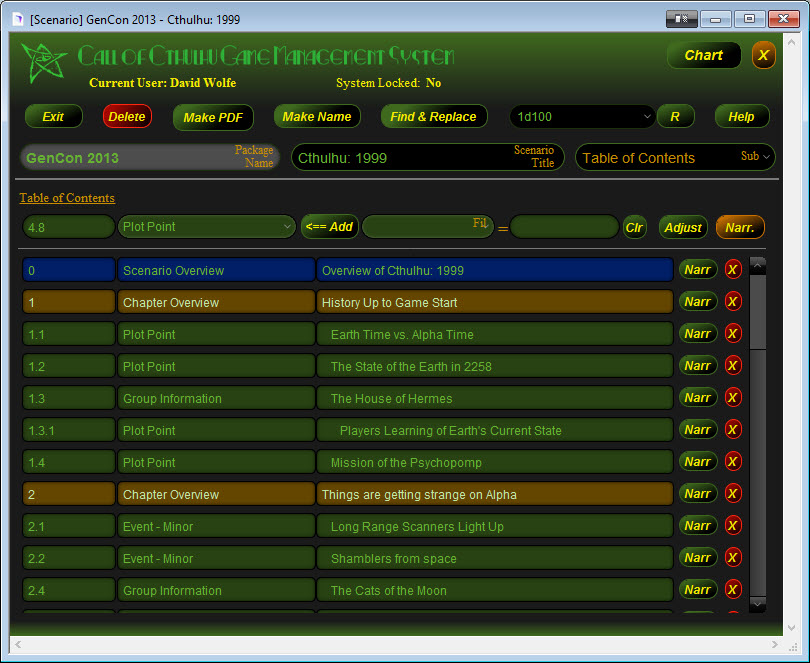
Task: Remove the Earth Time vs. Alpha Time row
Action: pyautogui.click(x=733, y=333)
